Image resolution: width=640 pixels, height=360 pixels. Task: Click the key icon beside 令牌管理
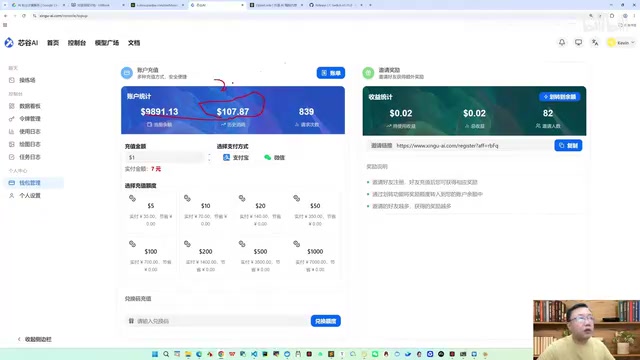tap(11, 119)
